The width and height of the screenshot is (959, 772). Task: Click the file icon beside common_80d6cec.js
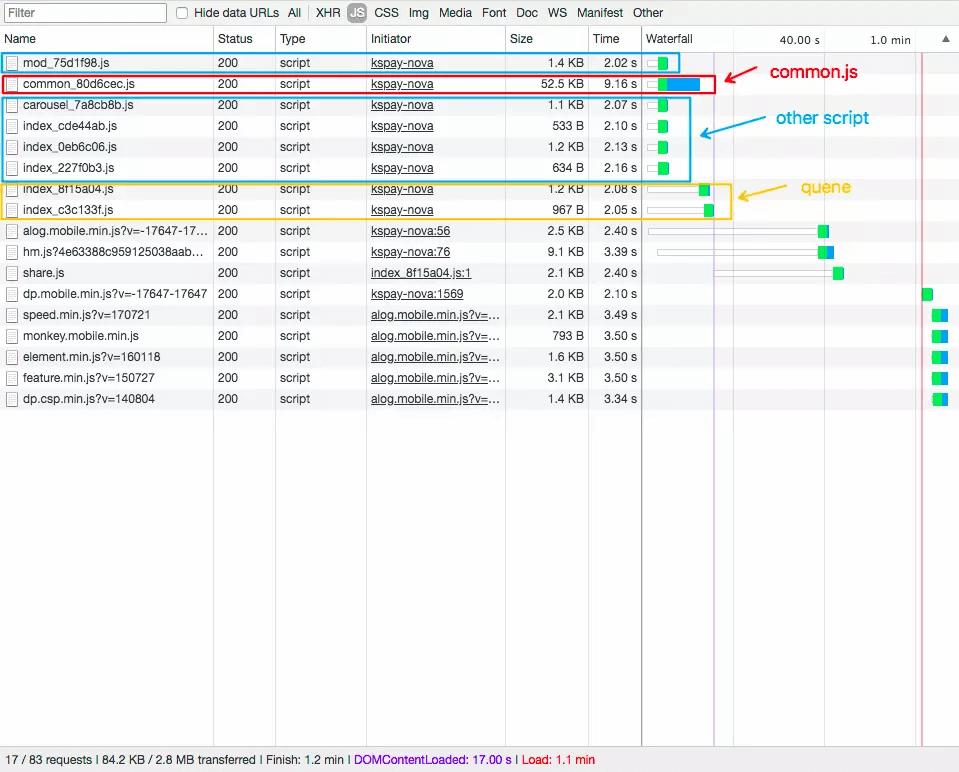tap(12, 84)
